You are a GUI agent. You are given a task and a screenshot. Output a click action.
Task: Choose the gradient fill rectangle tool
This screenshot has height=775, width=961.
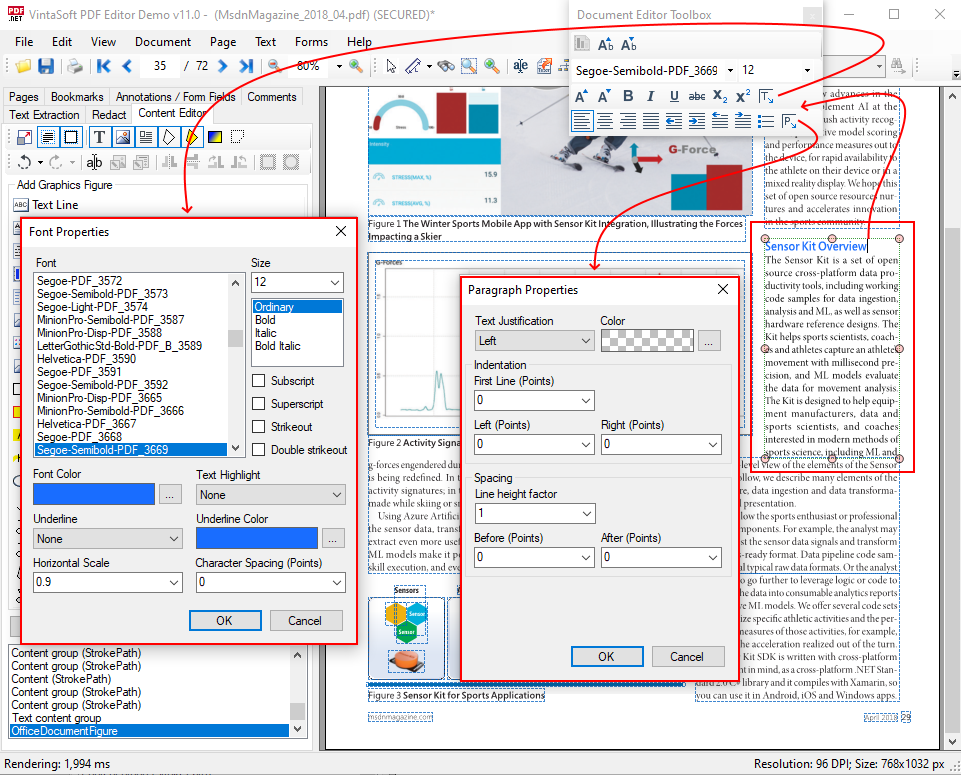[215, 137]
